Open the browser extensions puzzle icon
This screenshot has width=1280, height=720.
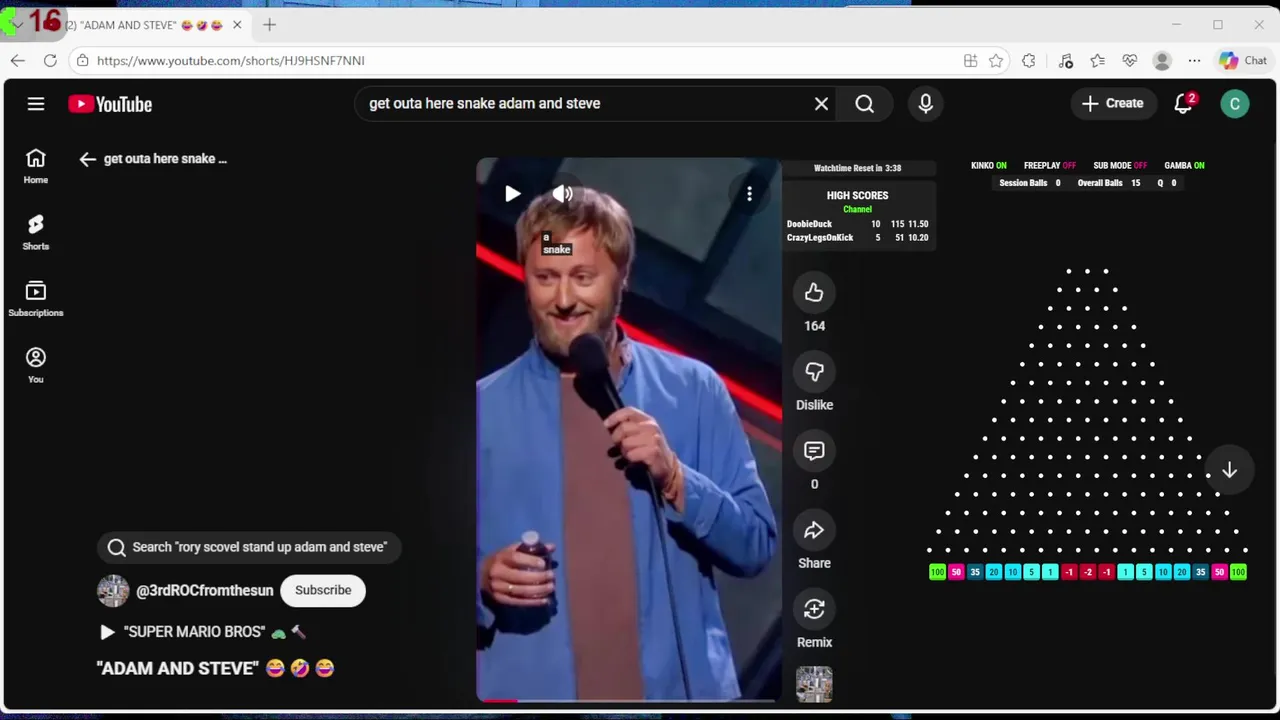[1029, 61]
